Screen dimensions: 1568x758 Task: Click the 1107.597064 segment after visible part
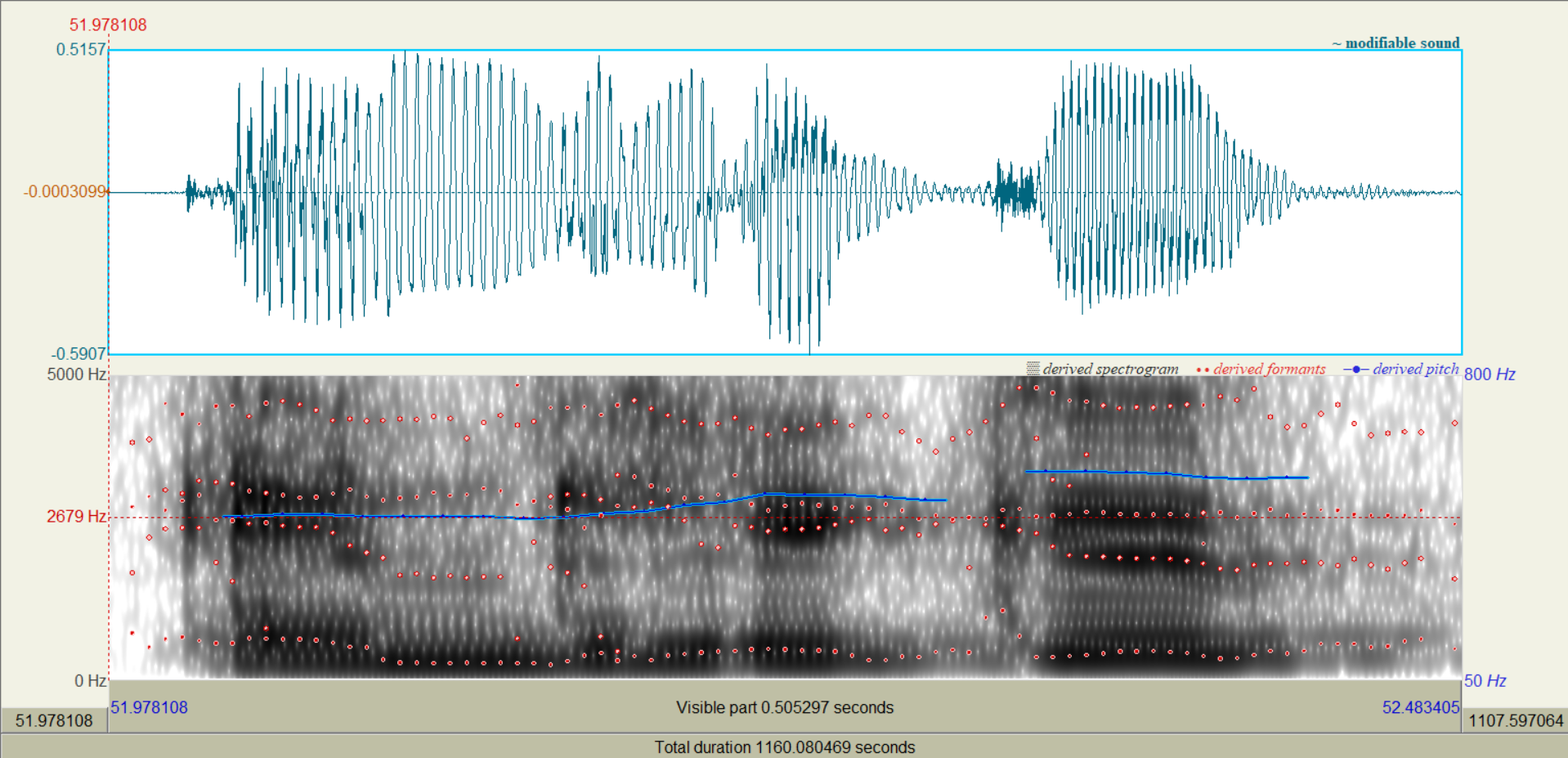1515,720
